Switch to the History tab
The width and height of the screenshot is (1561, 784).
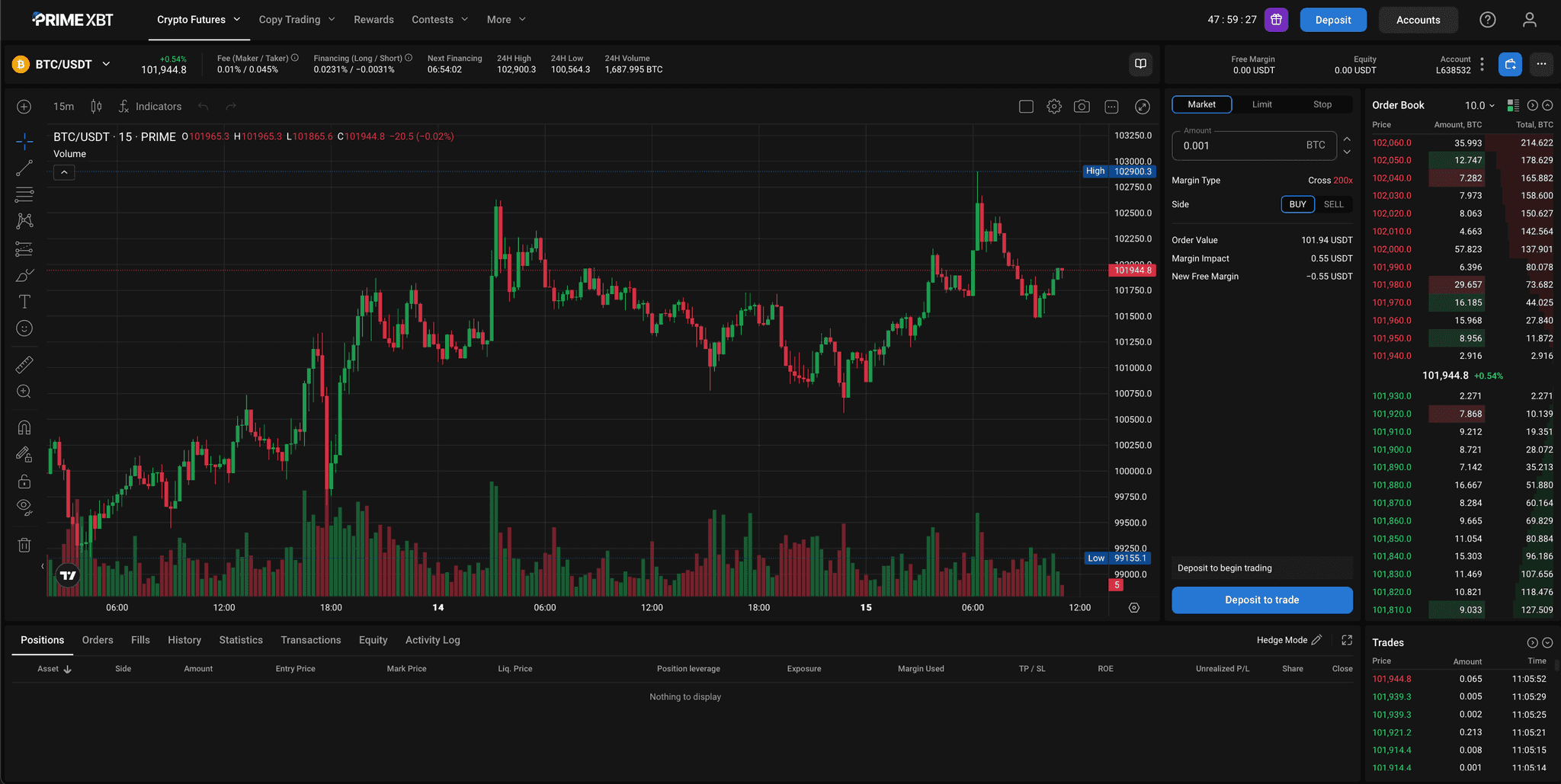point(184,640)
